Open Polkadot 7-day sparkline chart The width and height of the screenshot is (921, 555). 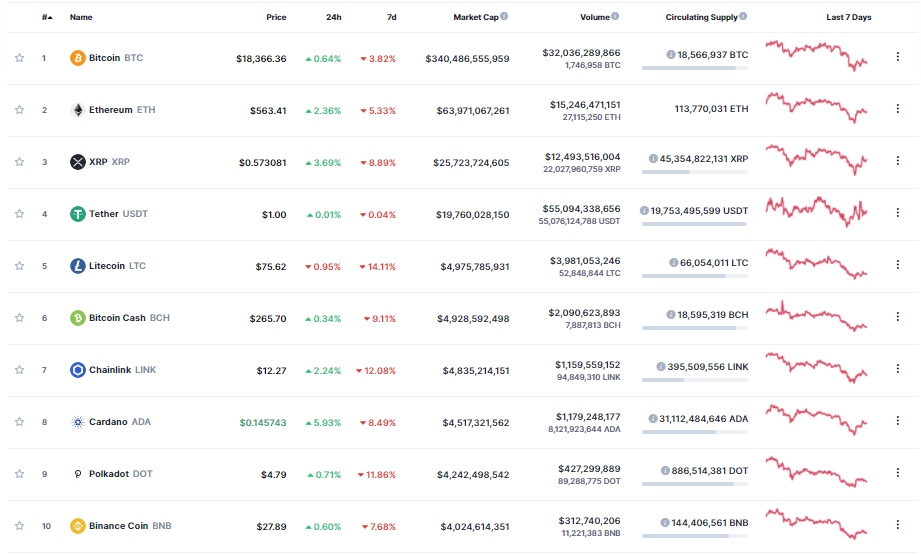pos(816,472)
